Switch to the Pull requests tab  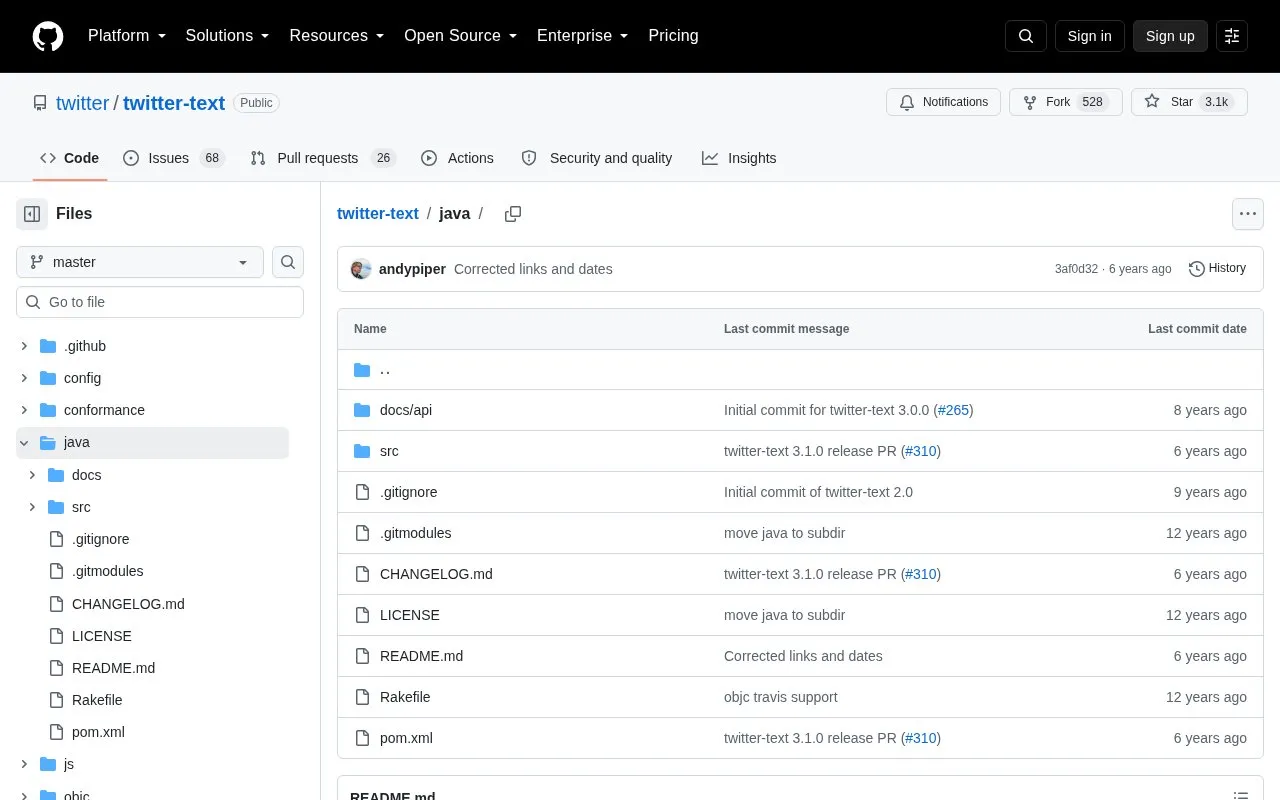point(323,158)
